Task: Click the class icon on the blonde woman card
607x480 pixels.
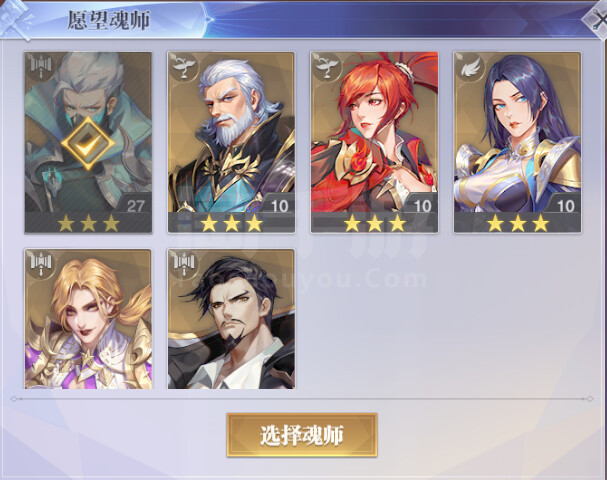Action: click(41, 264)
